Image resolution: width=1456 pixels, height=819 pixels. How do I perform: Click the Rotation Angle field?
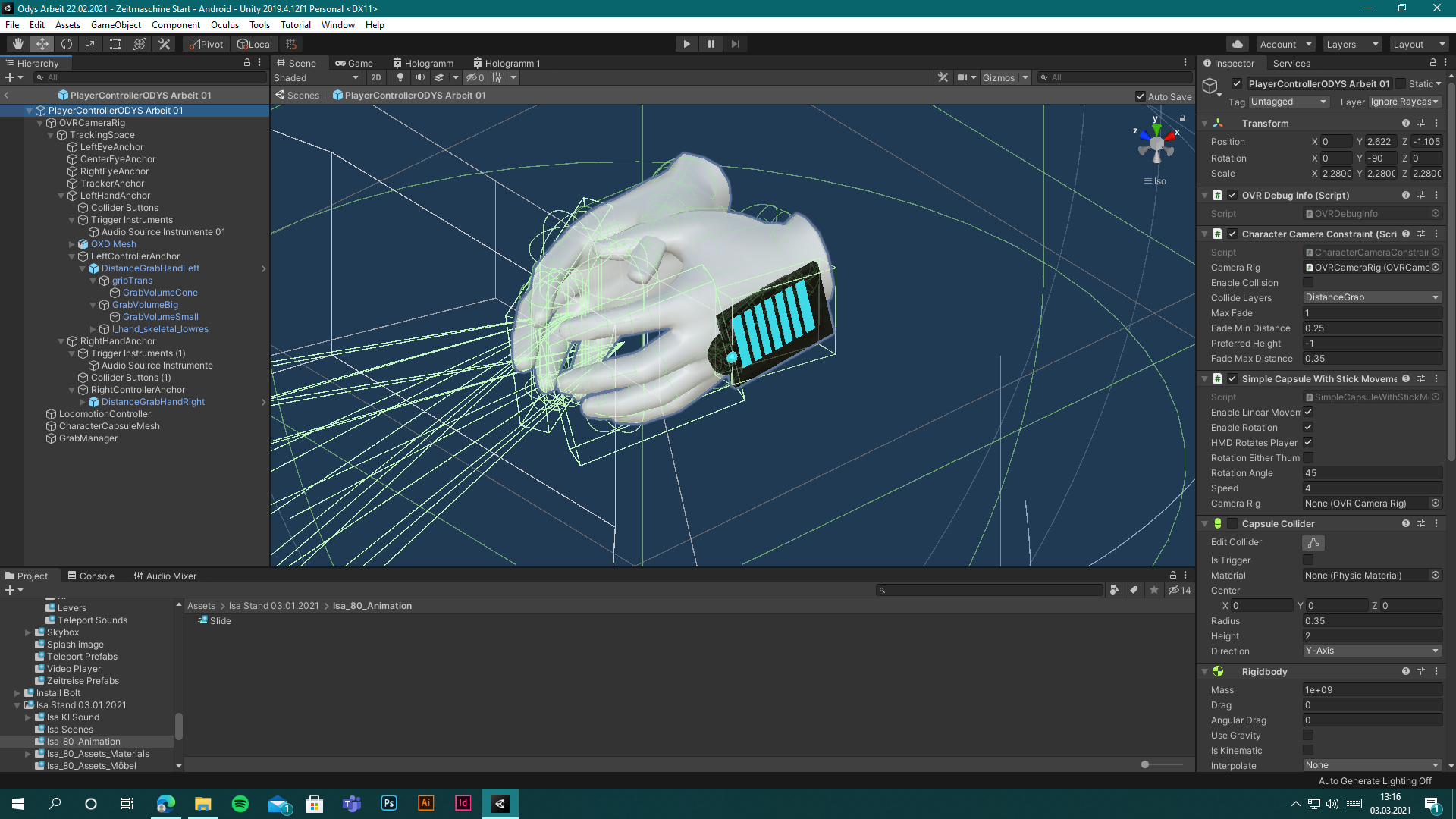[x=1373, y=472]
